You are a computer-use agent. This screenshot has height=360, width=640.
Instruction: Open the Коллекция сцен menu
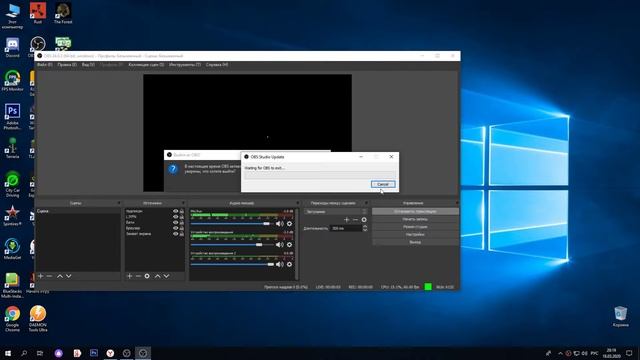pos(146,64)
